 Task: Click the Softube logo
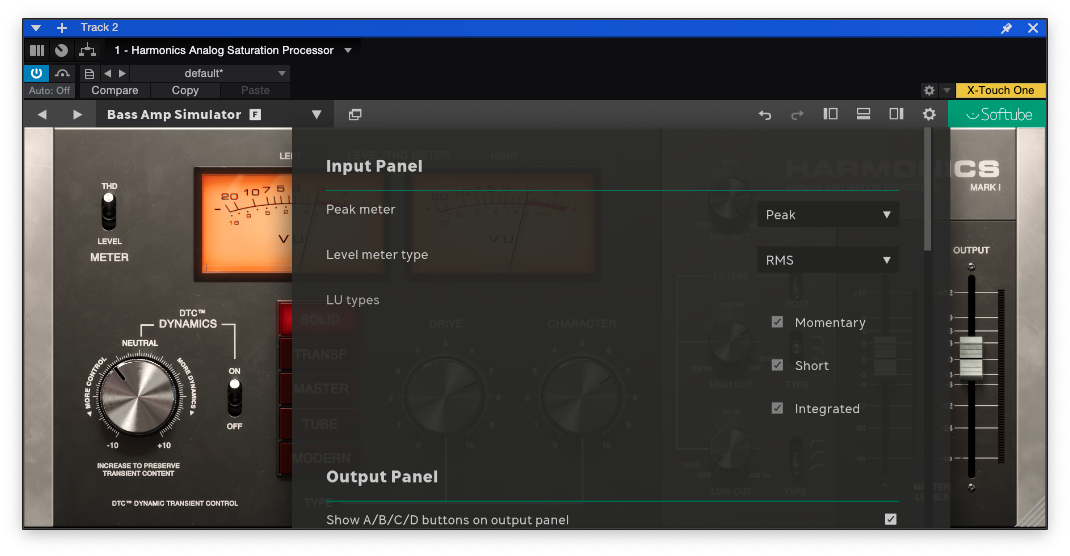998,115
